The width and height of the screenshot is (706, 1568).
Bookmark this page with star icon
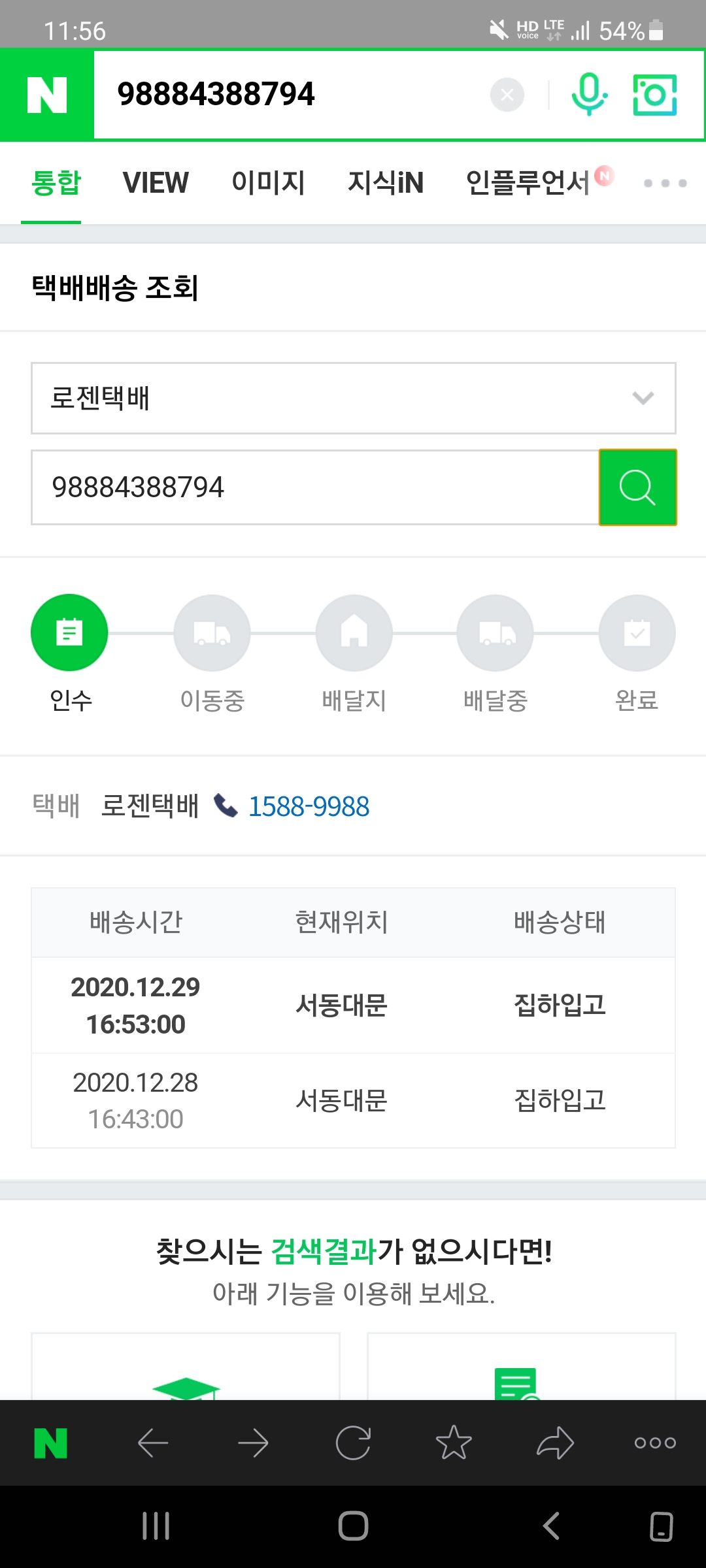click(x=454, y=1443)
